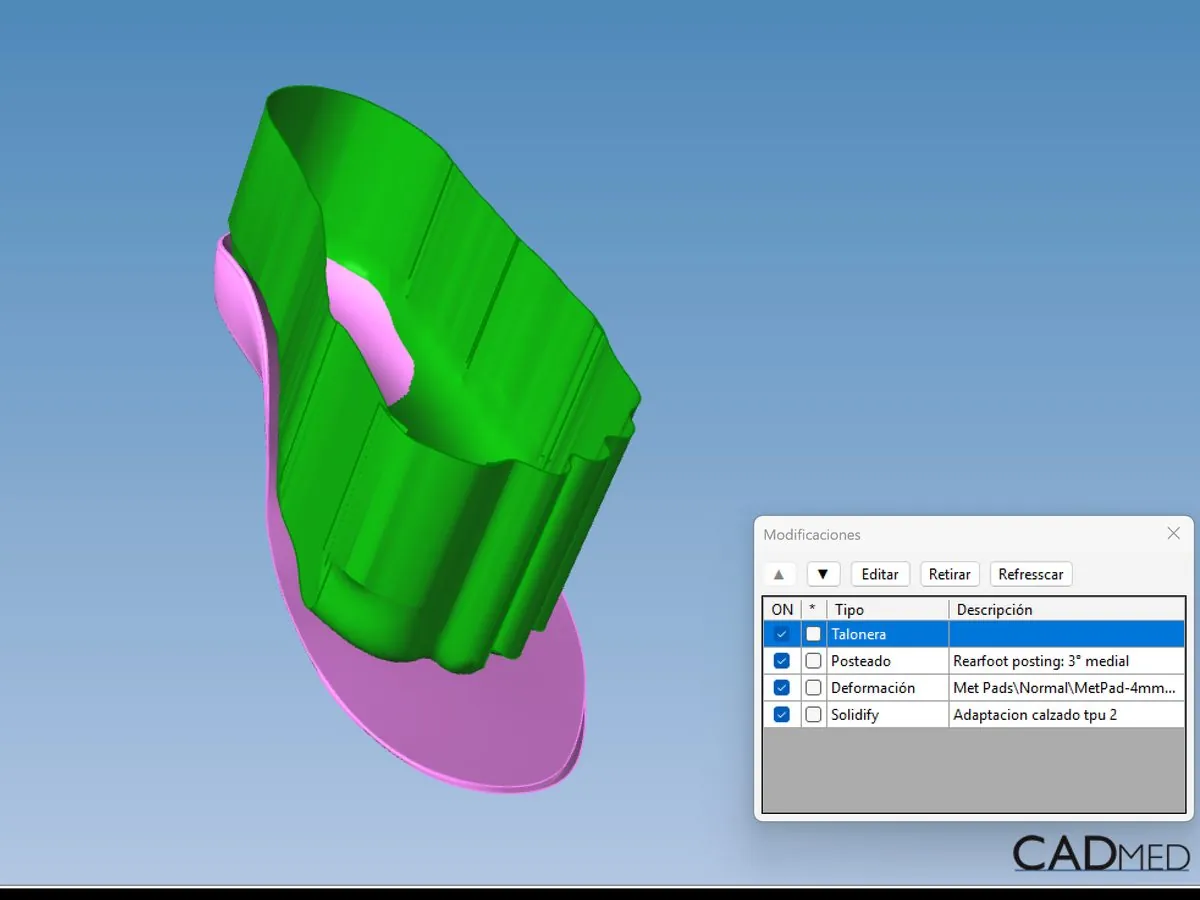Click 'Rearfoot posting: 3° medial' description
1200x900 pixels.
pos(1041,661)
